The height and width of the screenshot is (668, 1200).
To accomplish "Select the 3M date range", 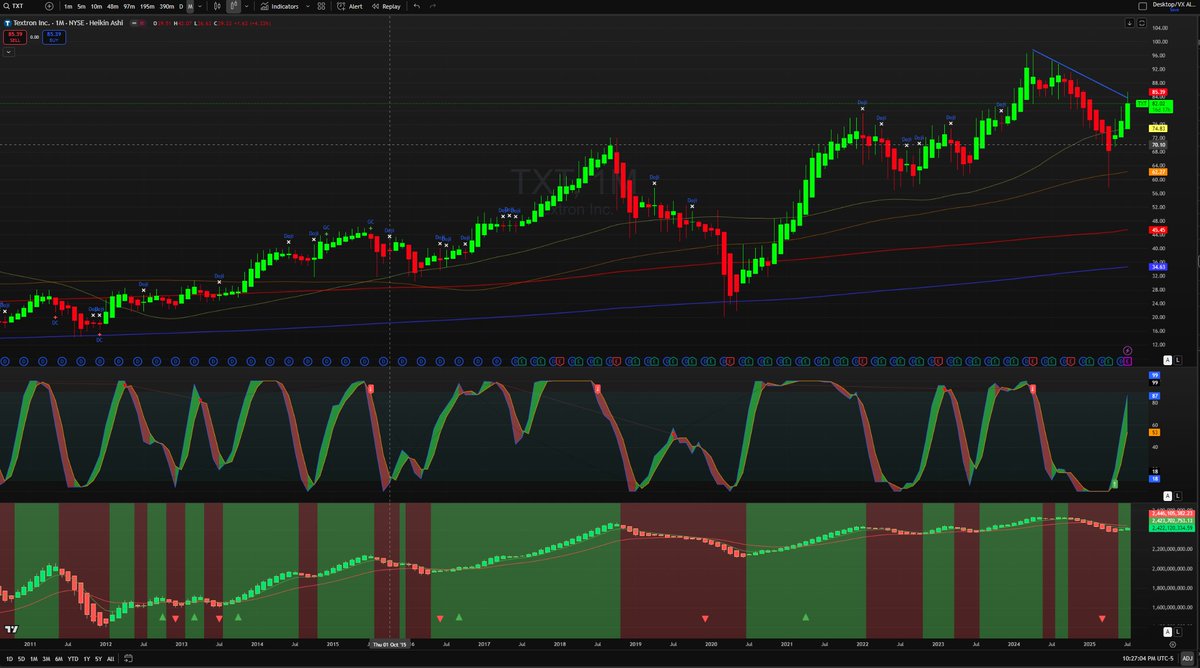I will coord(47,660).
